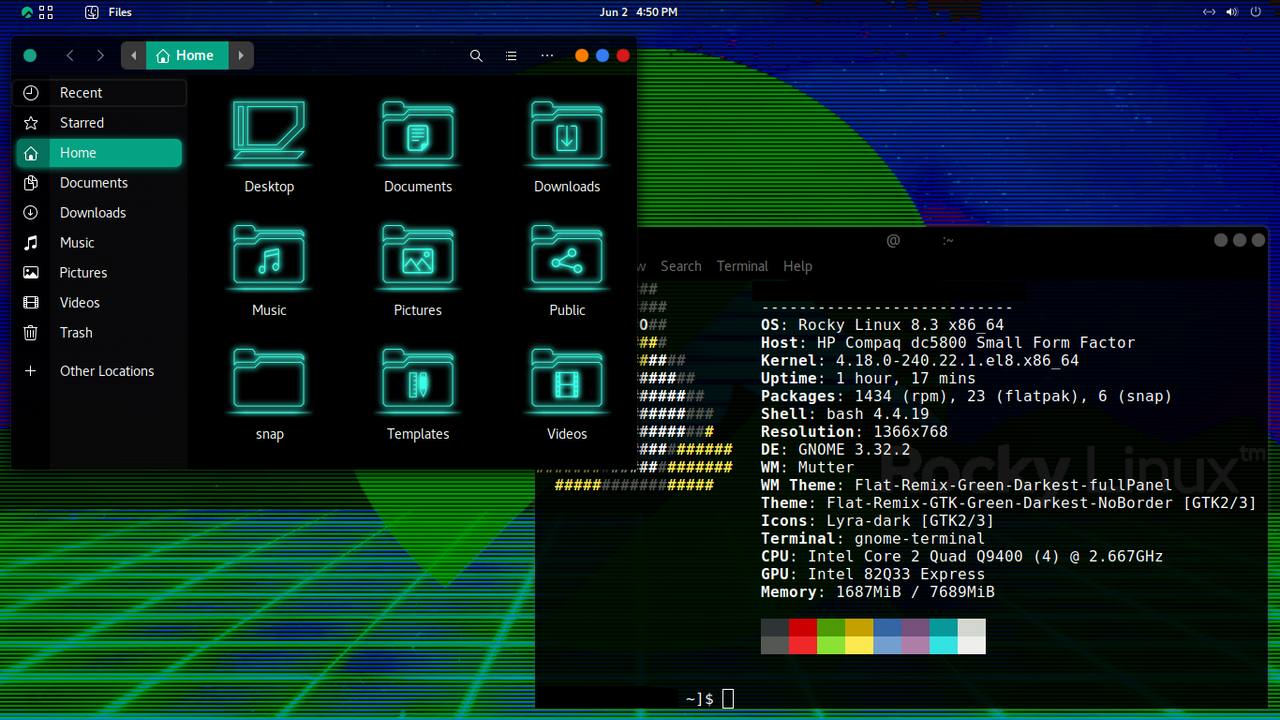Click the Kernel version line in terminal
This screenshot has height=720, width=1280.
920,361
